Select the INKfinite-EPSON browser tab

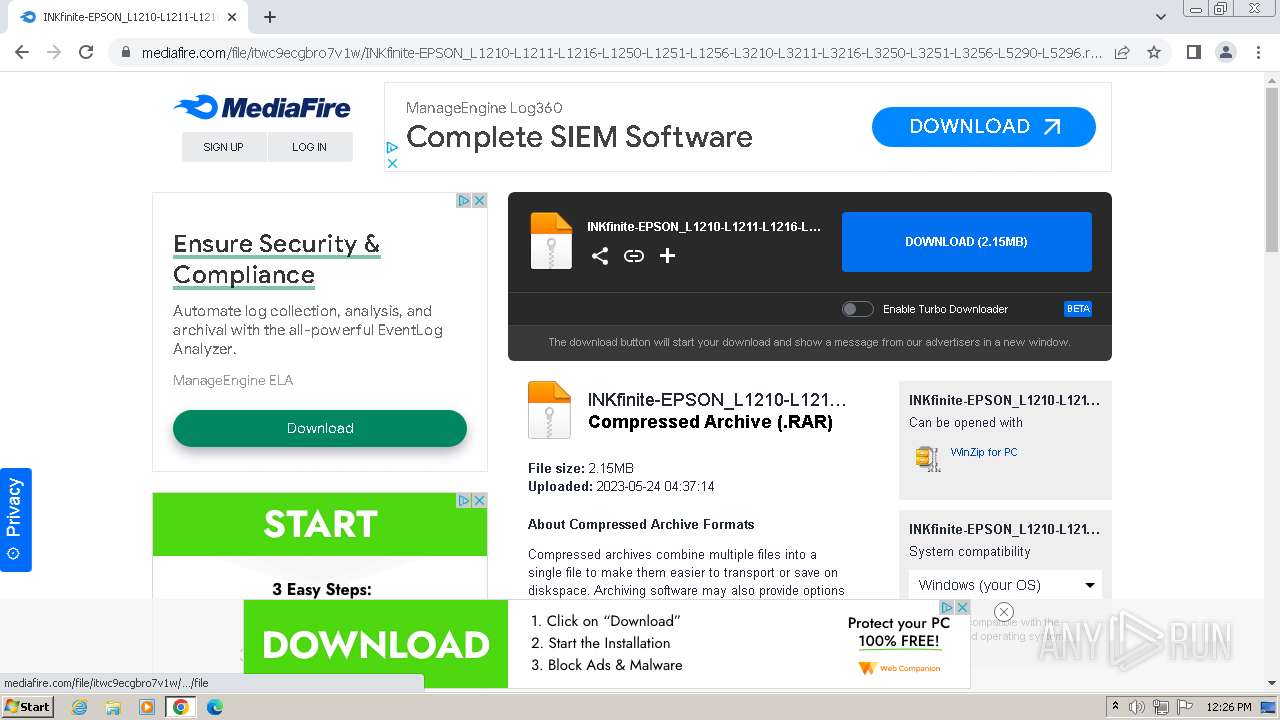(128, 17)
